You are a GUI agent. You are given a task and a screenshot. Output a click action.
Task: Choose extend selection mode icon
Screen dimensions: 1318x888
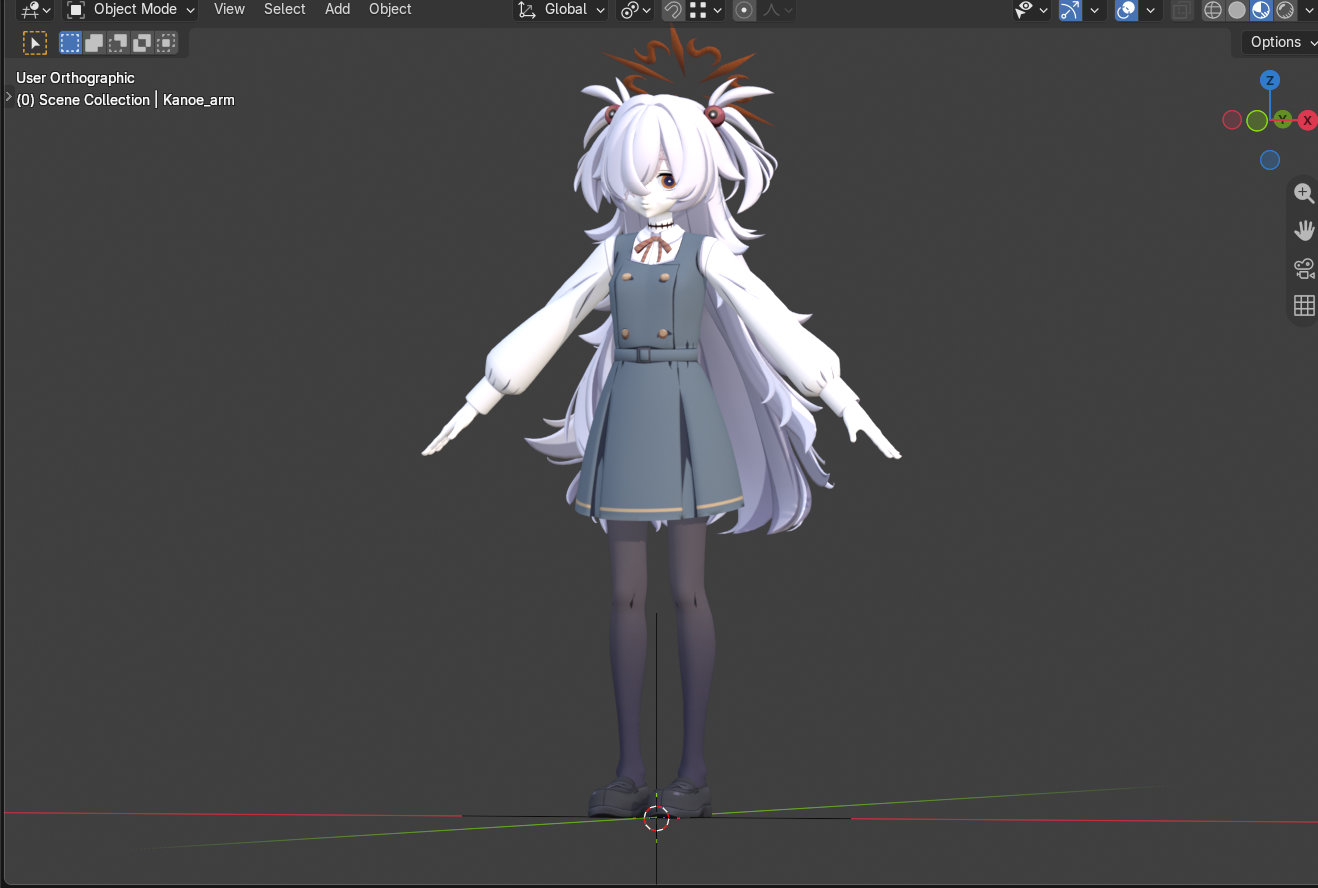[94, 42]
